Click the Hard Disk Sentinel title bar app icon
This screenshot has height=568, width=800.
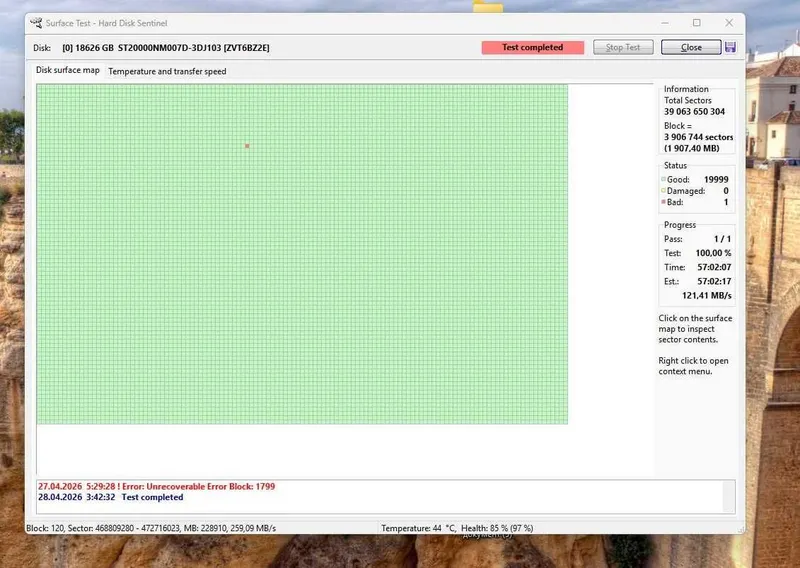36,23
